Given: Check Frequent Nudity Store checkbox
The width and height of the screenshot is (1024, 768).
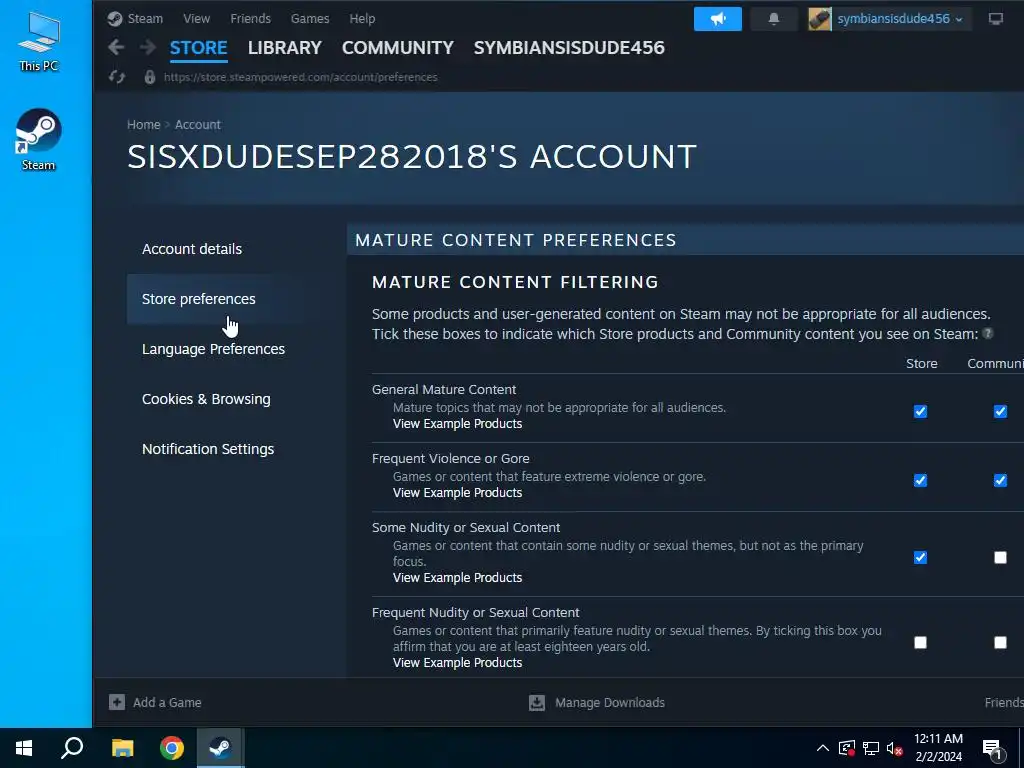Looking at the screenshot, I should tap(920, 643).
